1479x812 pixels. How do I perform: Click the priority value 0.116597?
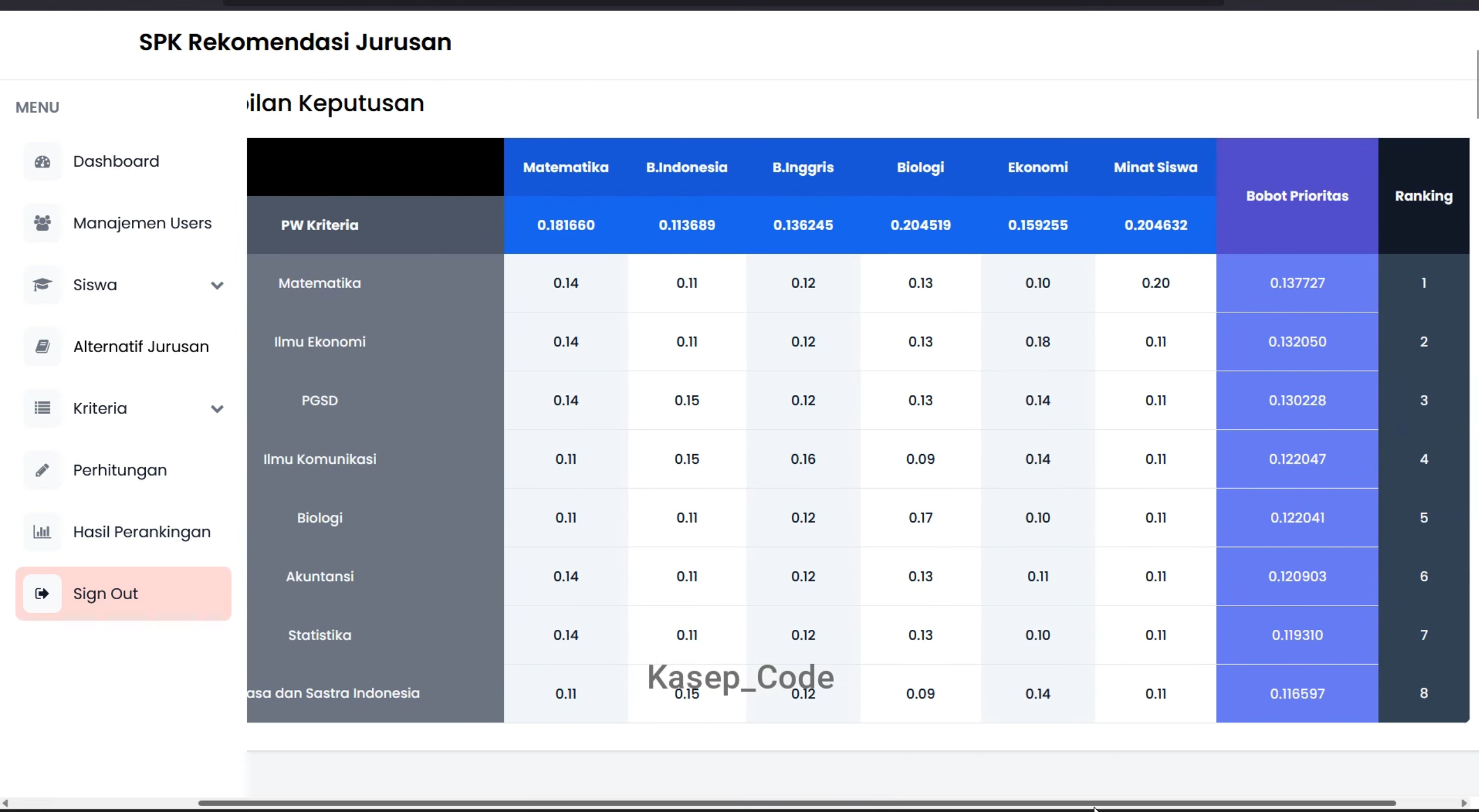pyautogui.click(x=1297, y=693)
